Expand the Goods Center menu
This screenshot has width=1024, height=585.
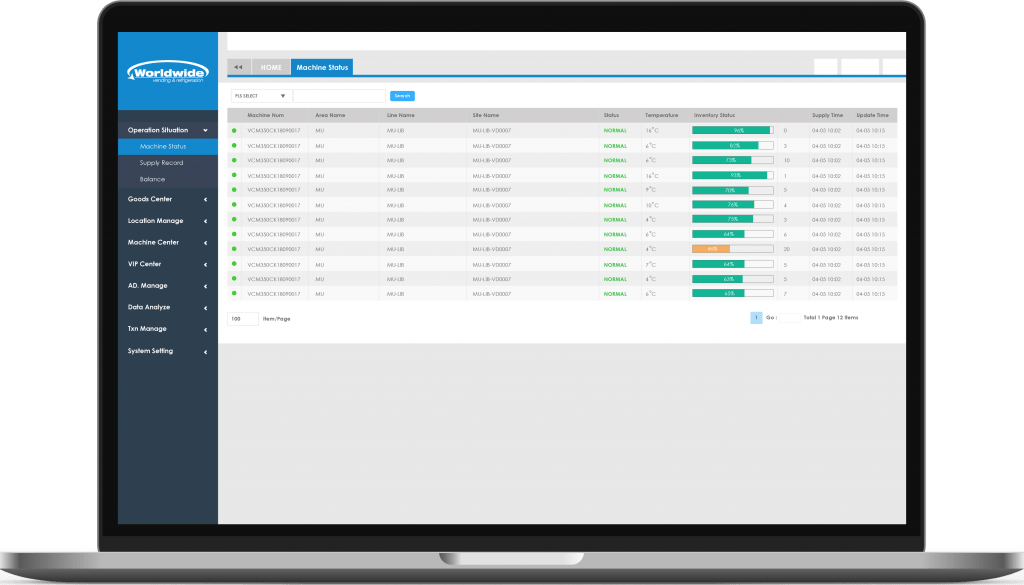(205, 199)
